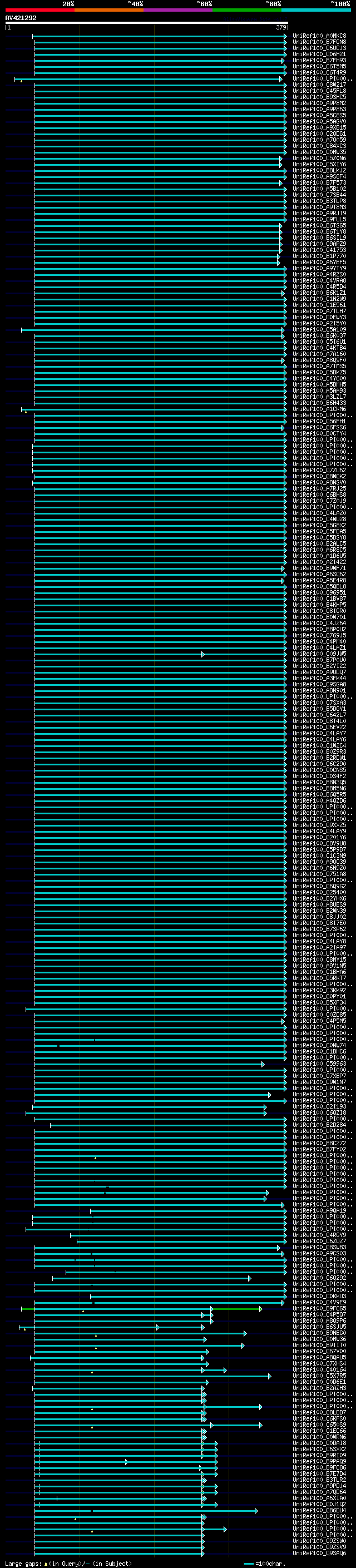
Task: Select hit label UniRef100_B8C272
Action: 319,1143
